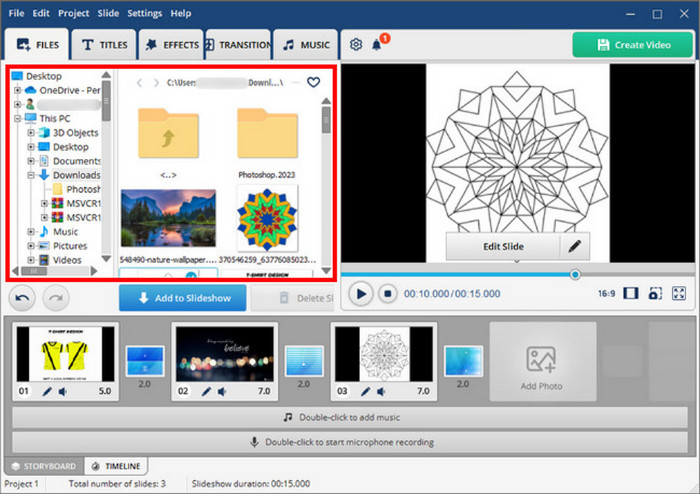Open the settings gear icon
Viewport: 700px width, 494px height.
click(356, 45)
